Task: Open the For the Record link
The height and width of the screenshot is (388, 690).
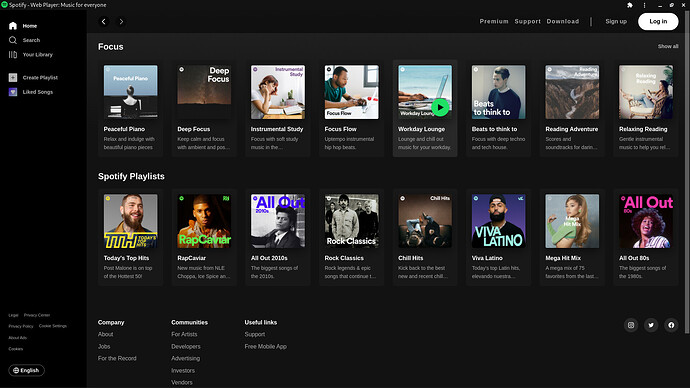Action: point(117,359)
